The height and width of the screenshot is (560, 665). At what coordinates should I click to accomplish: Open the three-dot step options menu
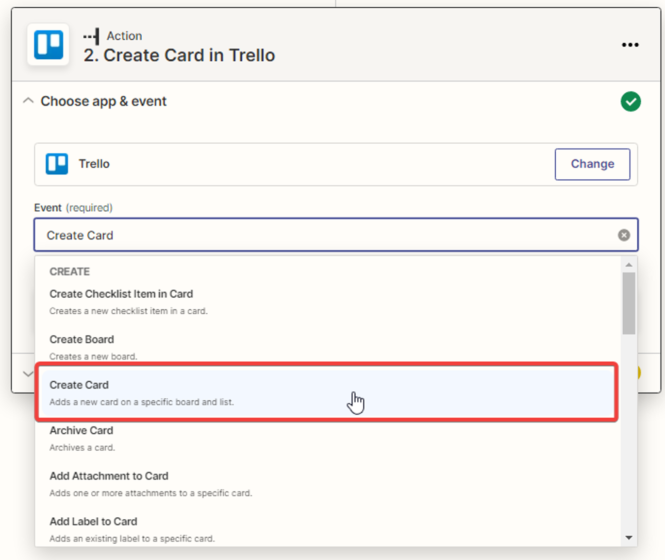tap(629, 45)
